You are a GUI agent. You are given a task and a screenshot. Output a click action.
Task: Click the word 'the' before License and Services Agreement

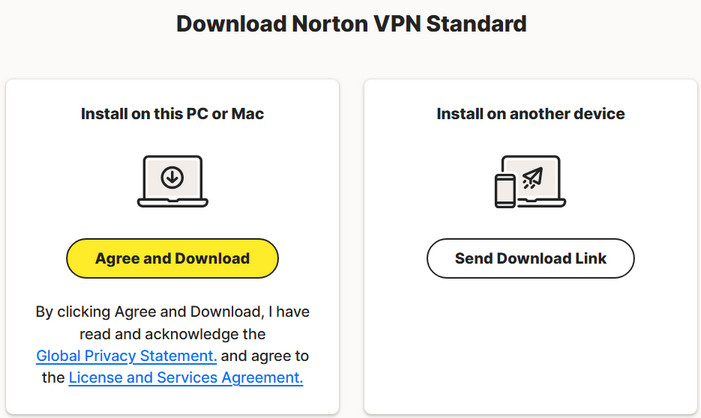click(x=52, y=377)
